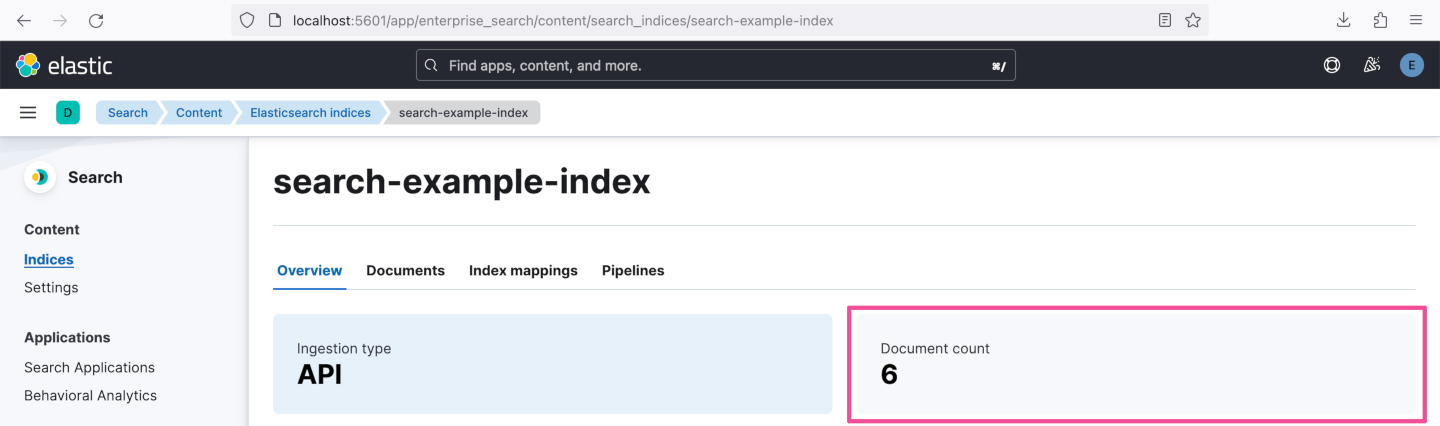The height and width of the screenshot is (426, 1440).
Task: Click the Content breadcrumb
Action: pos(198,113)
